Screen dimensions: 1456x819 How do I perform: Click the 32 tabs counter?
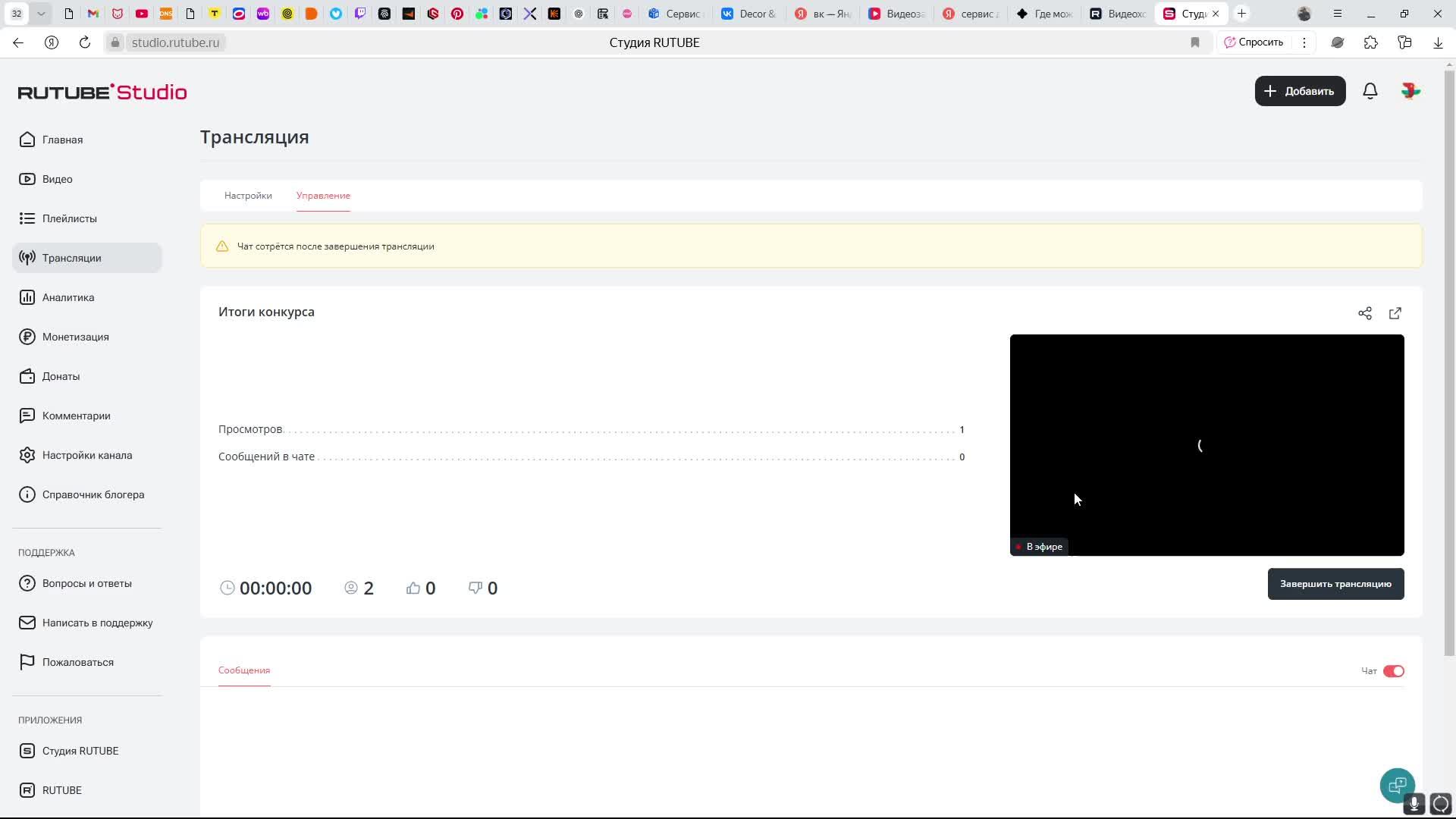pos(17,14)
